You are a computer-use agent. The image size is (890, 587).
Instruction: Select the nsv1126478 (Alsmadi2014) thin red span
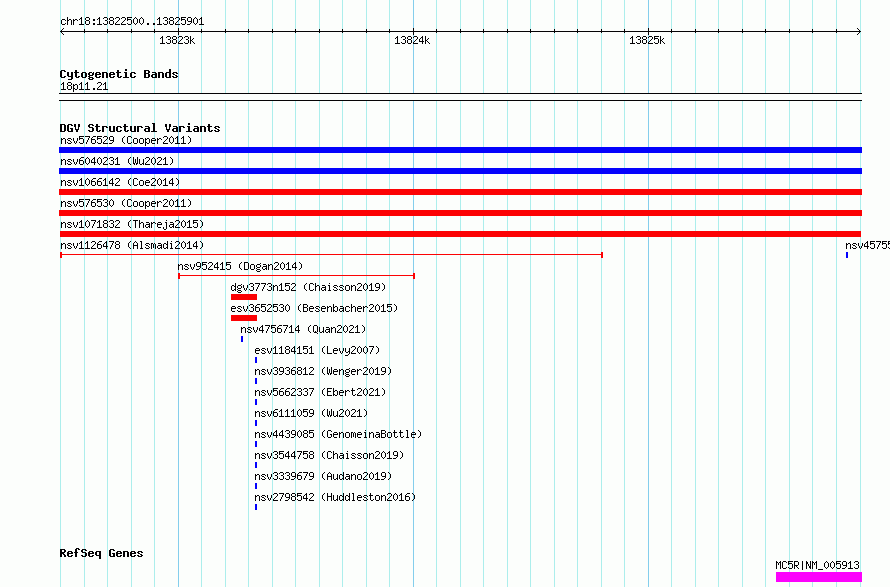click(331, 255)
